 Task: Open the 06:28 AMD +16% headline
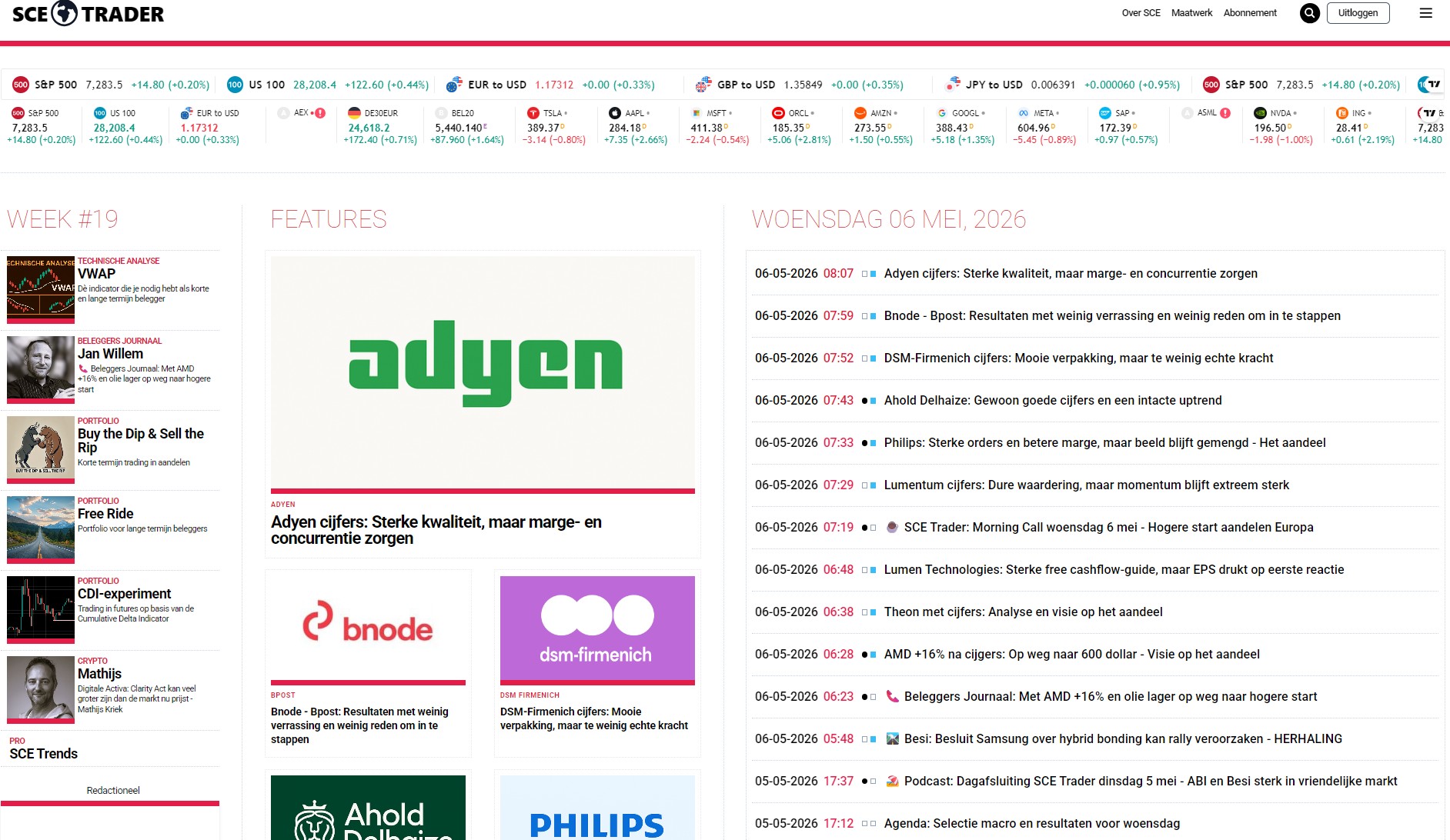pyautogui.click(x=1072, y=654)
